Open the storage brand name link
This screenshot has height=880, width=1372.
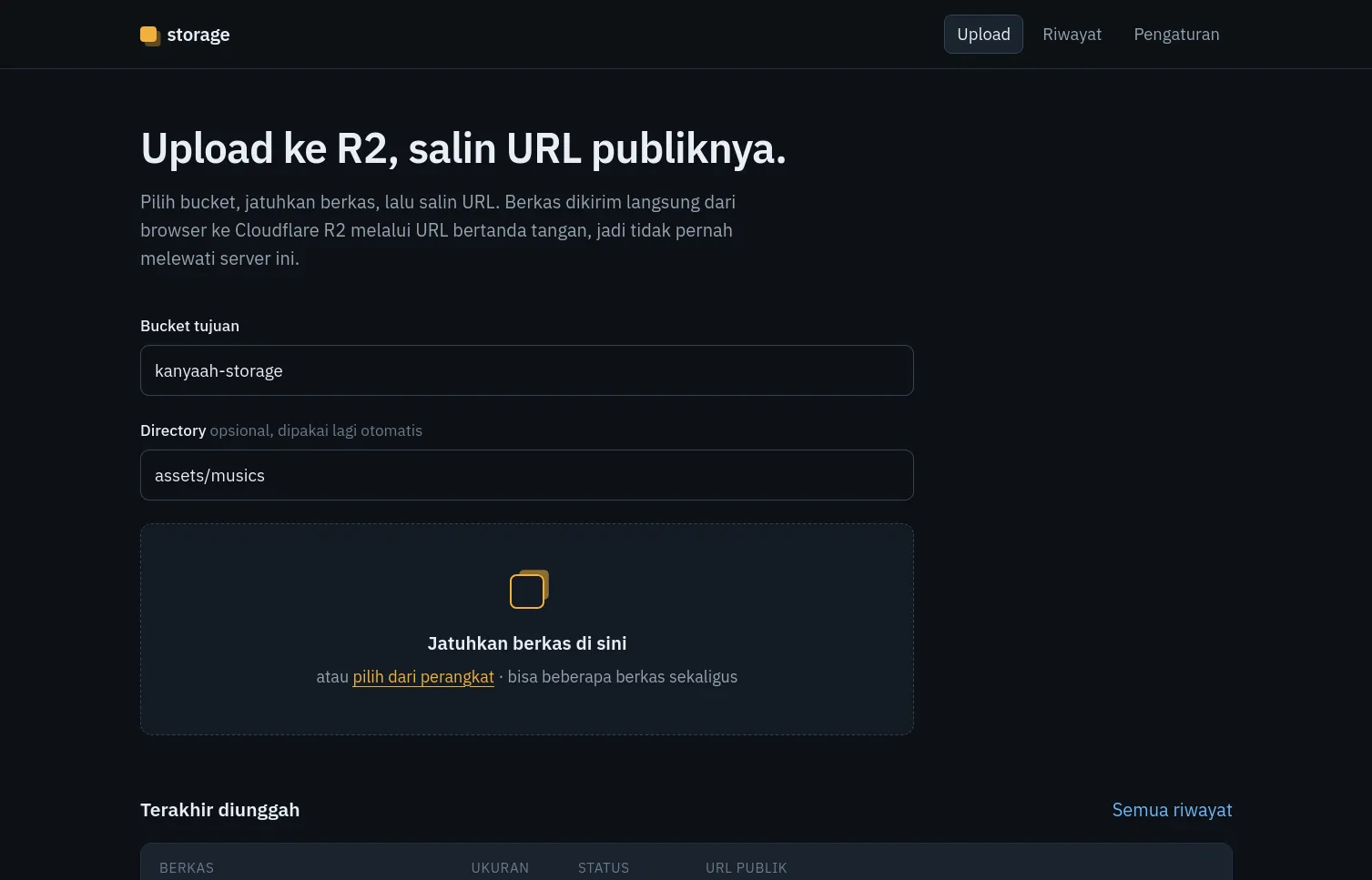(198, 35)
